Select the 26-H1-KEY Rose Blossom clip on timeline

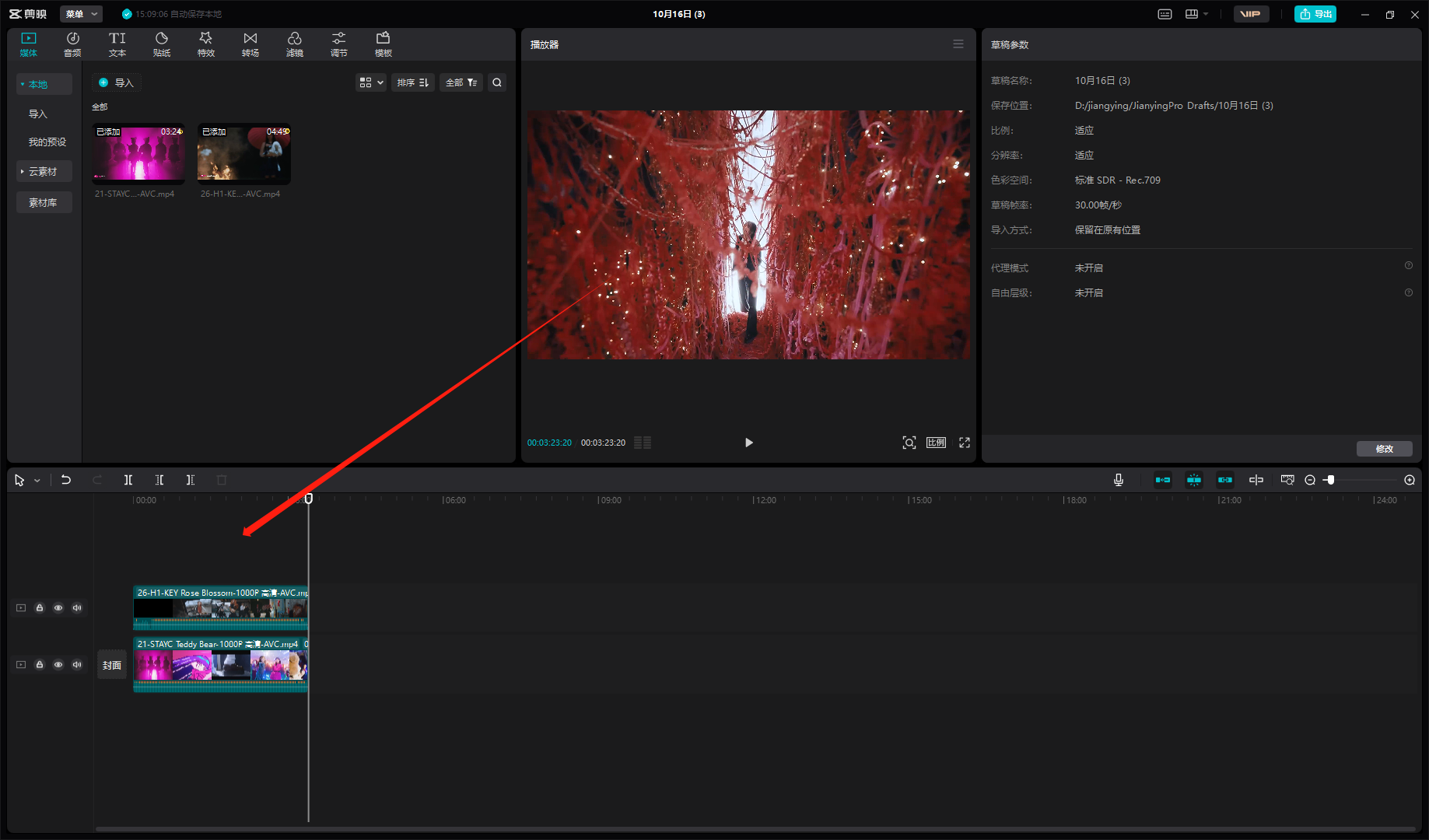[x=221, y=607]
